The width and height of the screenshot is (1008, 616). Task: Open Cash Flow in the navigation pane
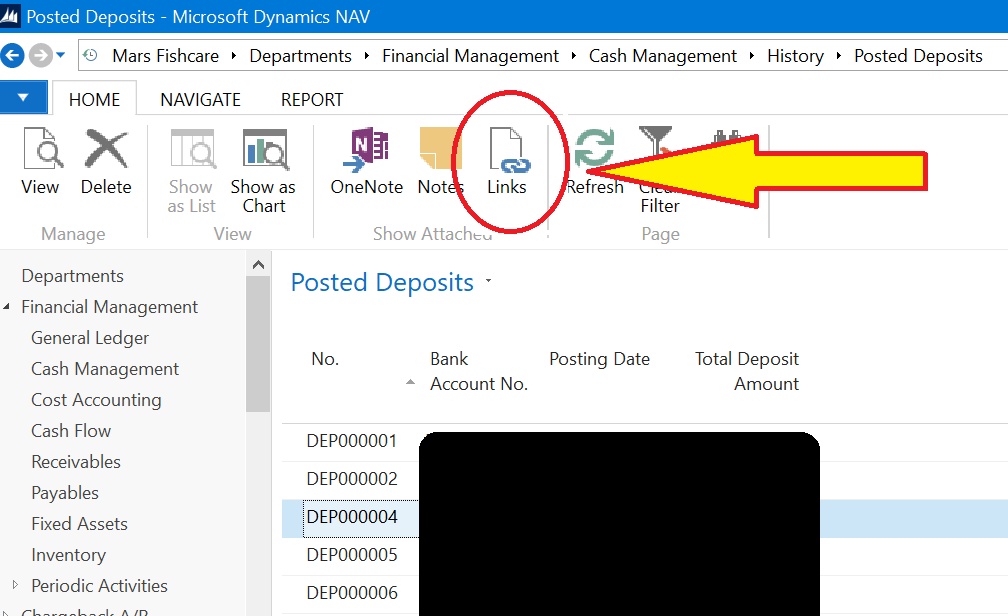(71, 430)
